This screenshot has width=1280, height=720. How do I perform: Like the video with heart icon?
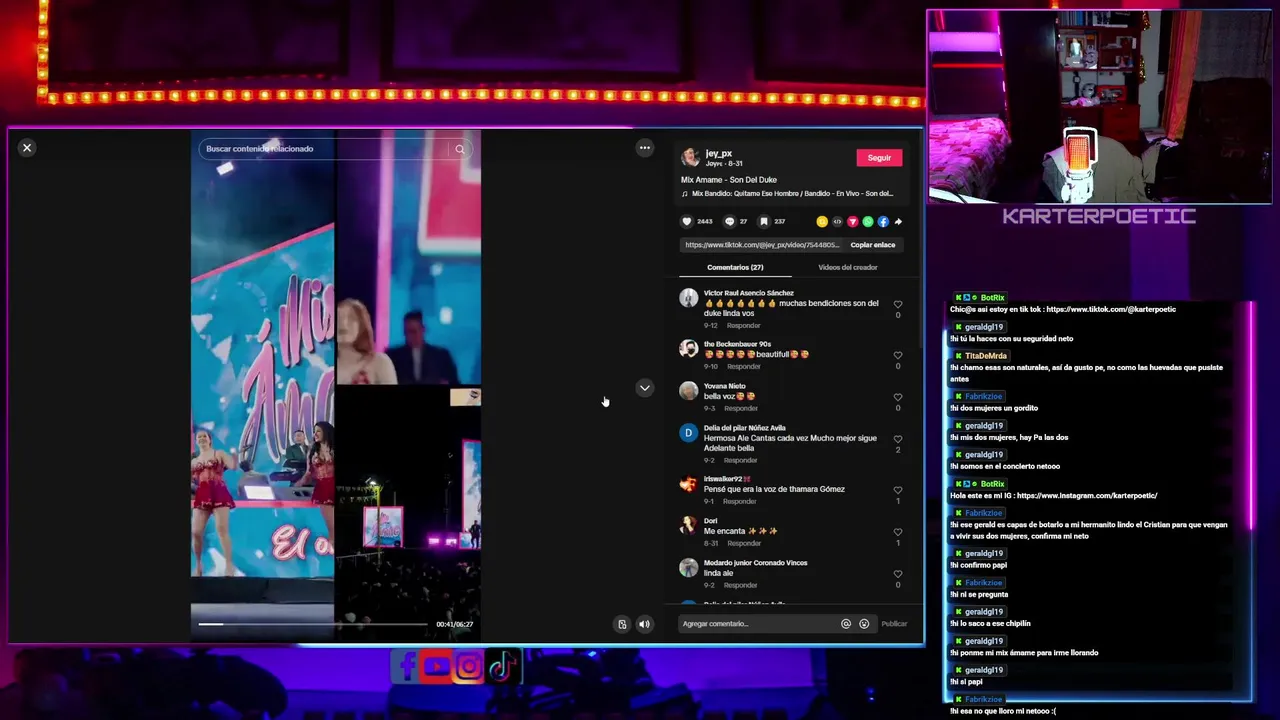[687, 222]
